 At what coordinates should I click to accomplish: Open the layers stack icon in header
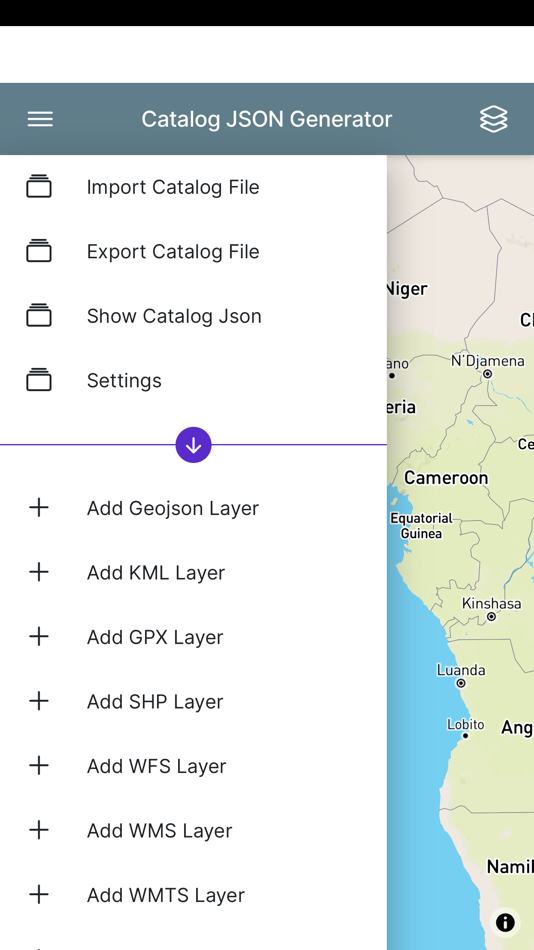(493, 119)
